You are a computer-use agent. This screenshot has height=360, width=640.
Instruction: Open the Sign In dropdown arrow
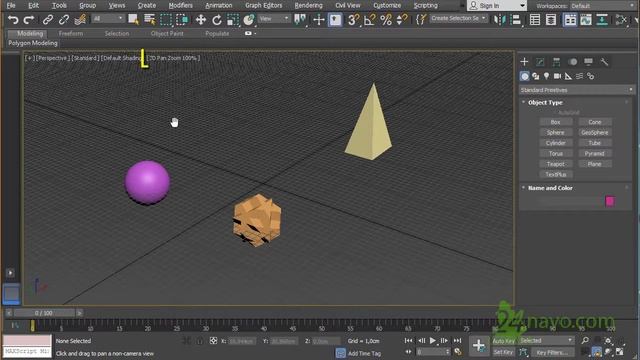[x=522, y=6]
